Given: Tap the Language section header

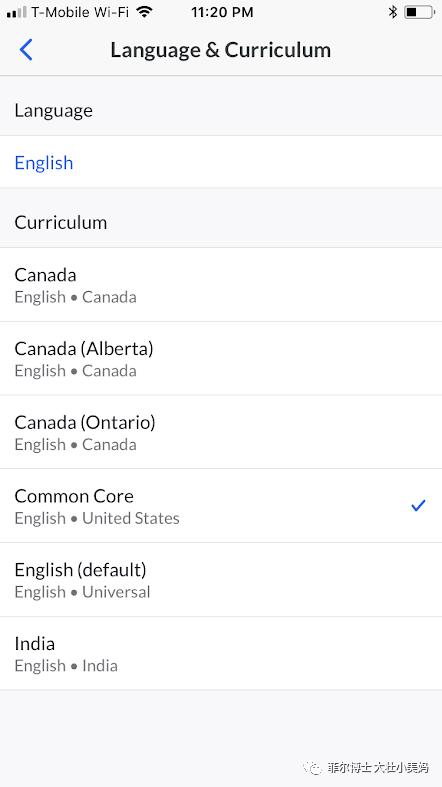Looking at the screenshot, I should (54, 110).
